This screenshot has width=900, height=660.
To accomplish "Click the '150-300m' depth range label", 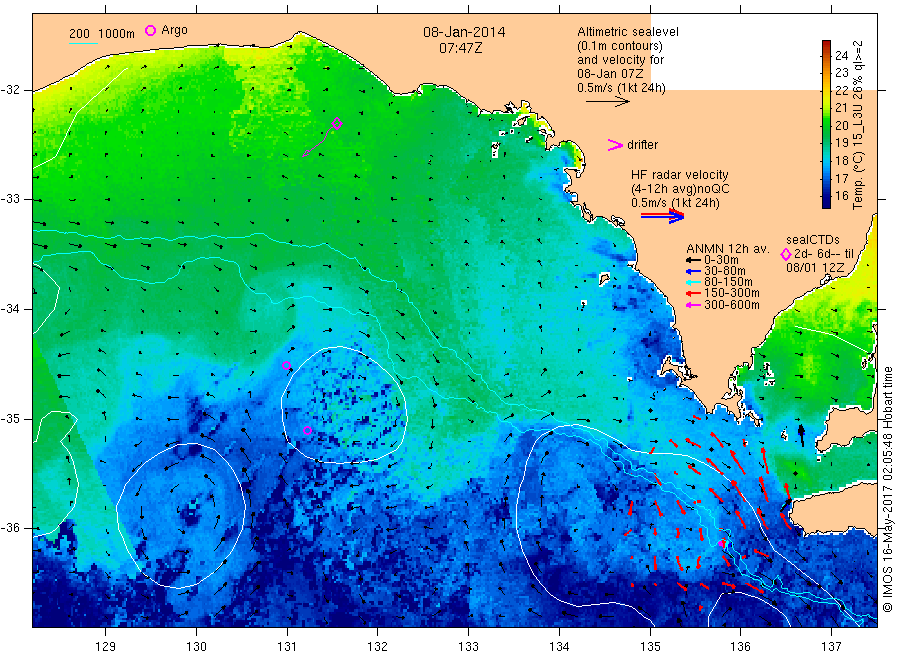I will [731, 293].
